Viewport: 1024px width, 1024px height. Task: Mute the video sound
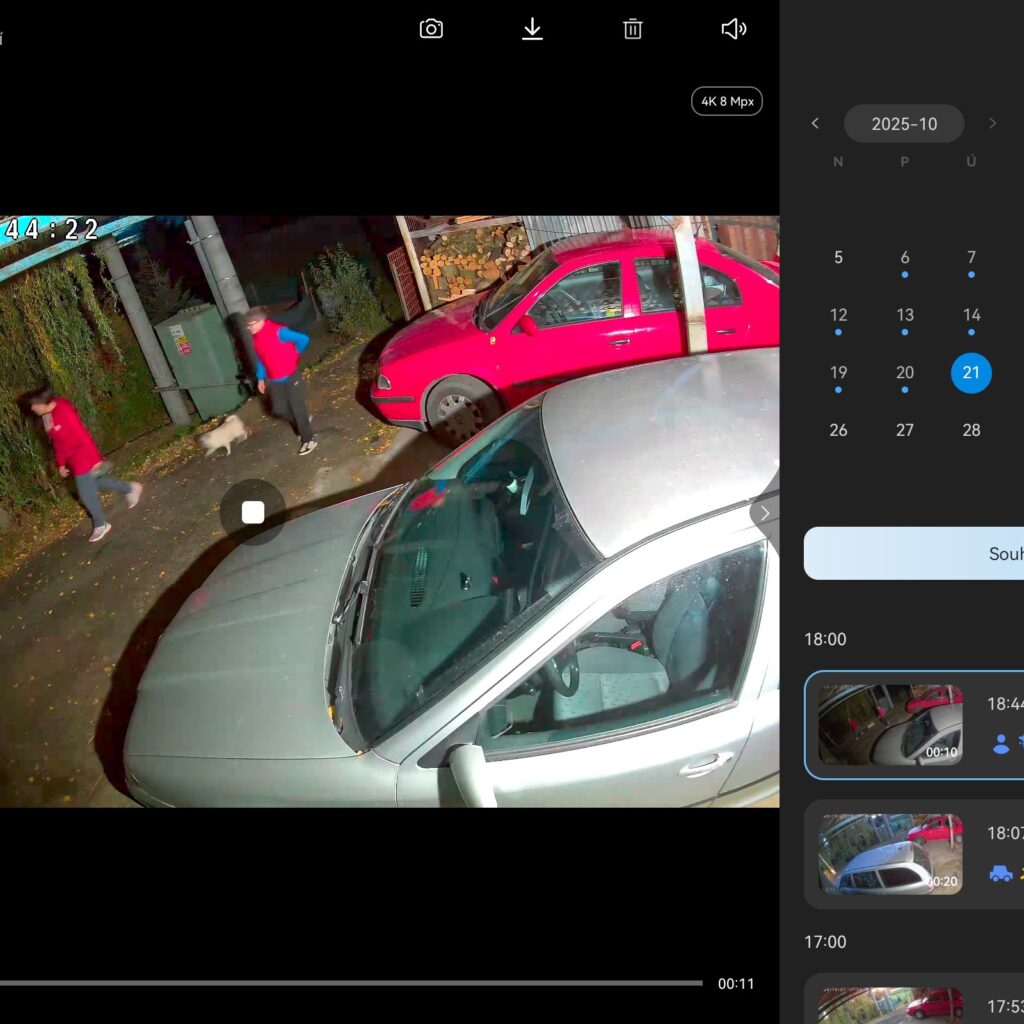[x=733, y=29]
